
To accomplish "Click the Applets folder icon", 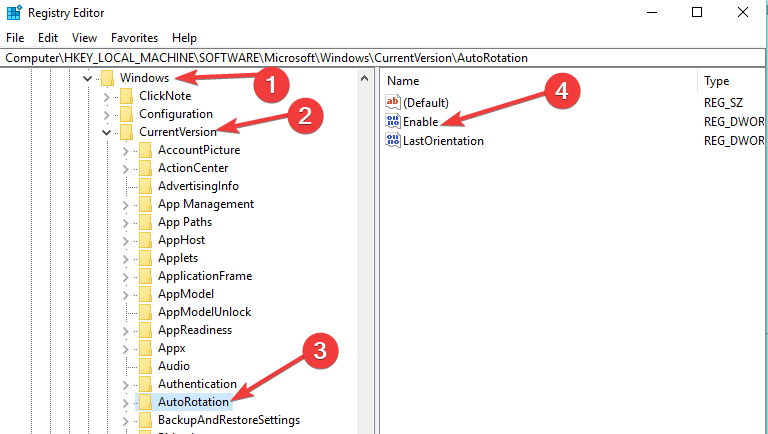I will coord(145,258).
